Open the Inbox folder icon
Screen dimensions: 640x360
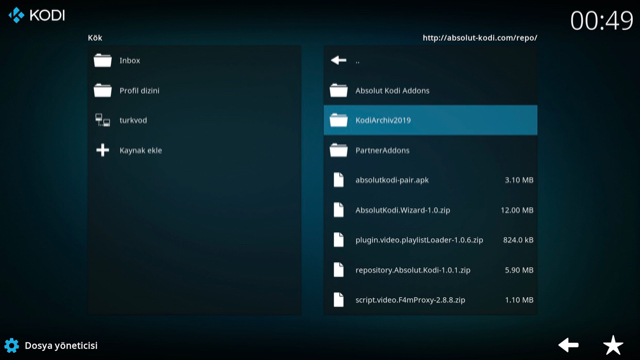[x=102, y=60]
